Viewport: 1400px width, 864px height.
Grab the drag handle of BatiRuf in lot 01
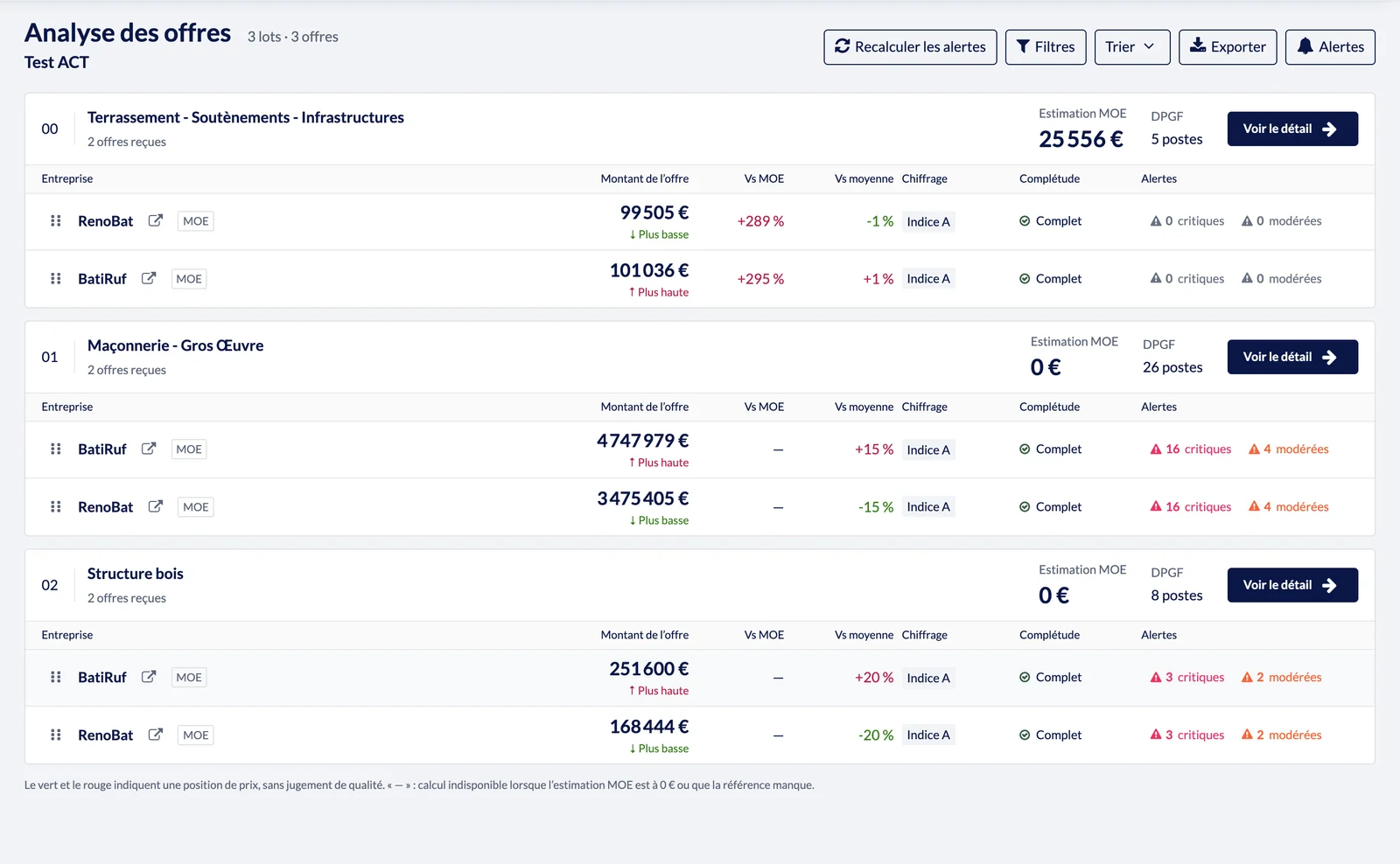(56, 449)
